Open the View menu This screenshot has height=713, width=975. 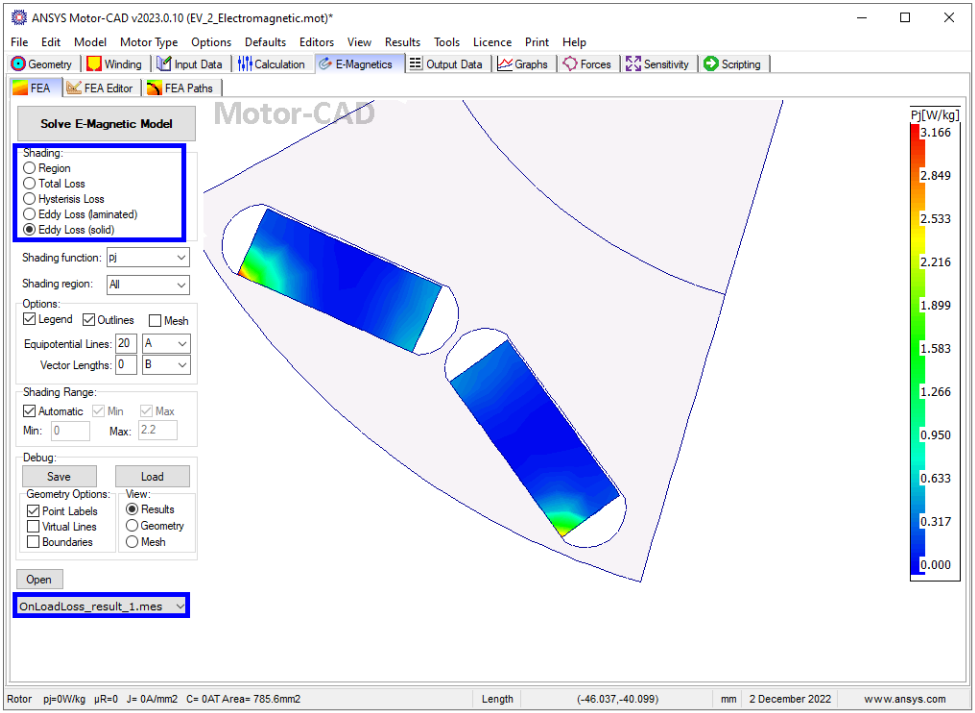(x=359, y=42)
